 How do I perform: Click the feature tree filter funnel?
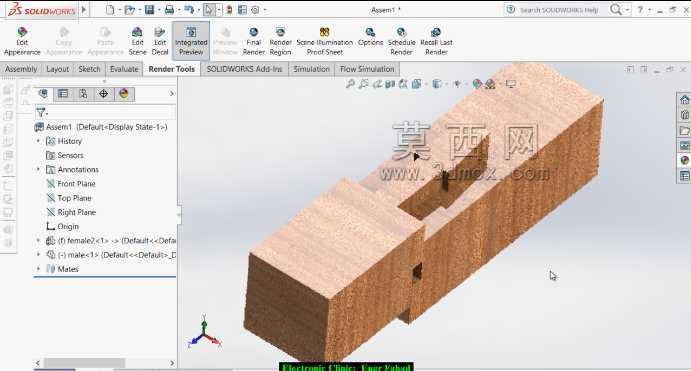click(41, 112)
